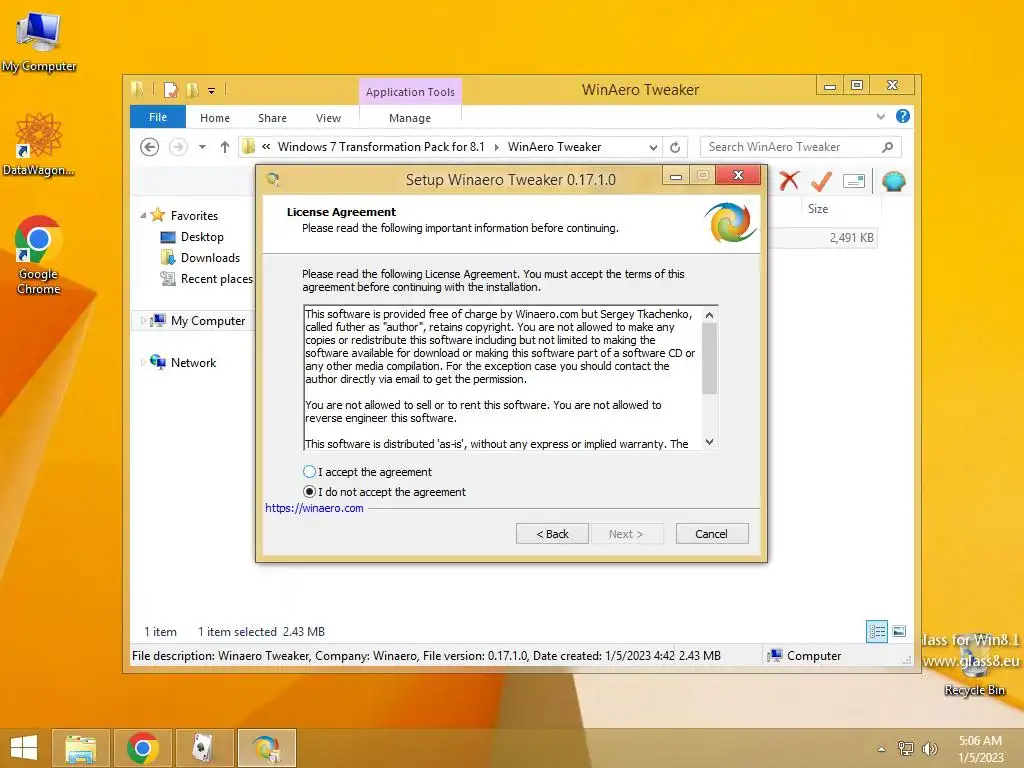This screenshot has height=768, width=1024.
Task: Switch to details view layout icon
Action: click(x=877, y=631)
